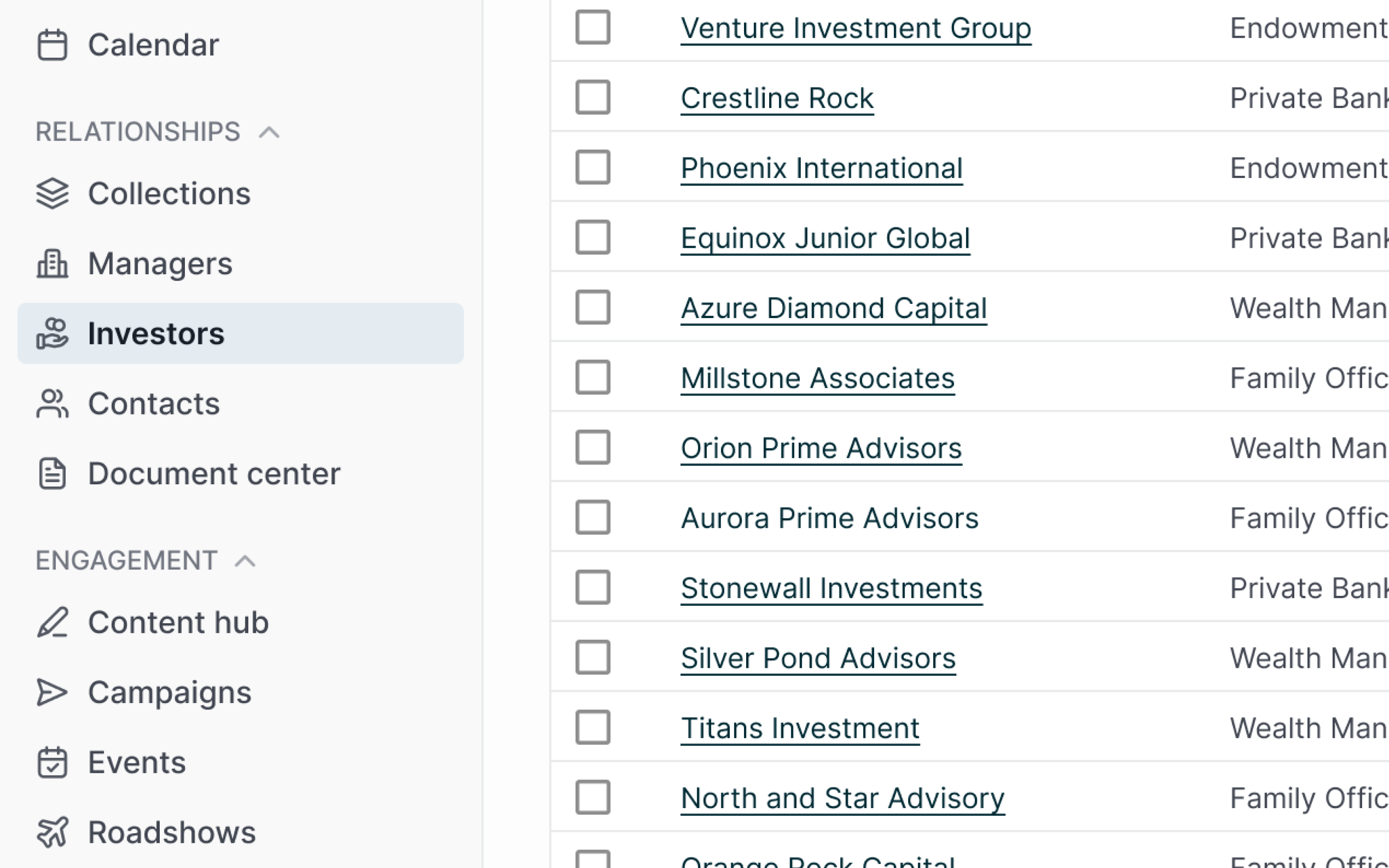Select the Azure Diamond Capital checkbox
This screenshot has width=1389, height=868.
[x=593, y=308]
